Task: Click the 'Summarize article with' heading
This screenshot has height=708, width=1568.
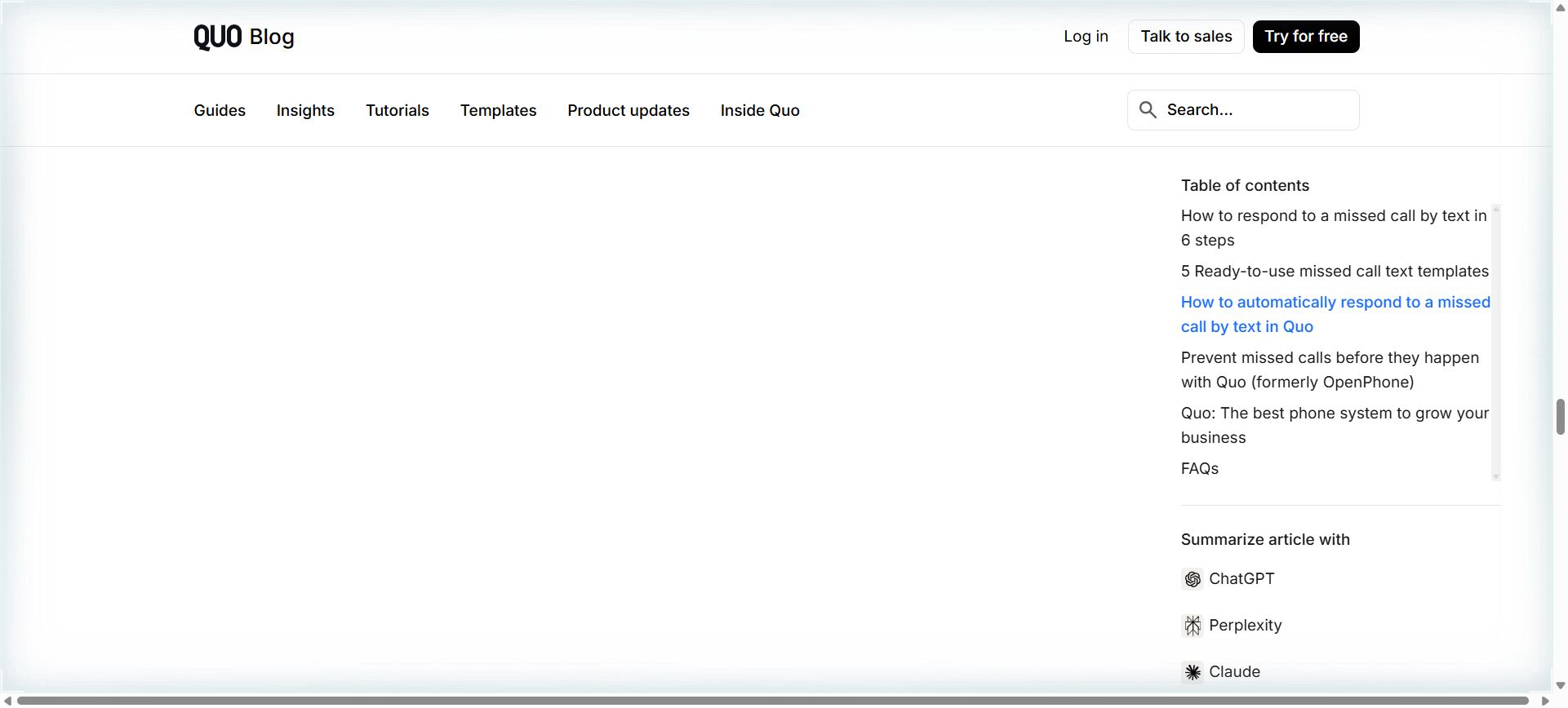Action: pos(1265,540)
